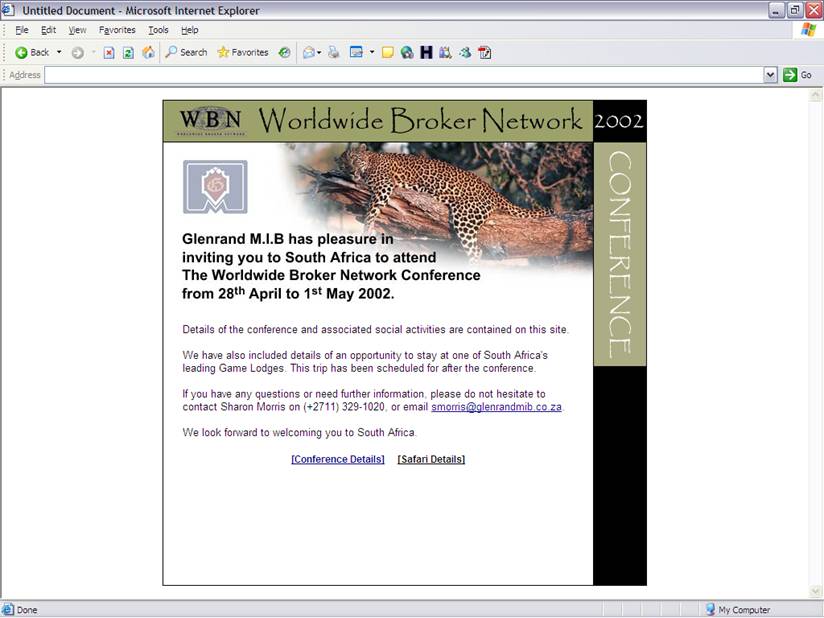The height and width of the screenshot is (618, 824).
Task: Refresh the page with the Refresh icon
Action: coord(128,53)
